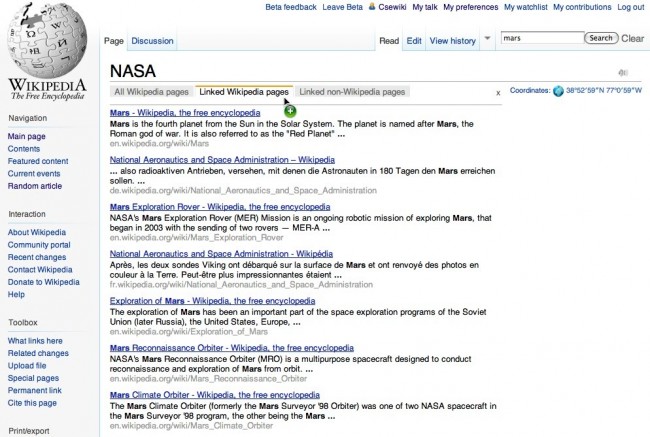Open Mars - Wikipedia search result
This screenshot has height=437, width=650.
[x=185, y=113]
